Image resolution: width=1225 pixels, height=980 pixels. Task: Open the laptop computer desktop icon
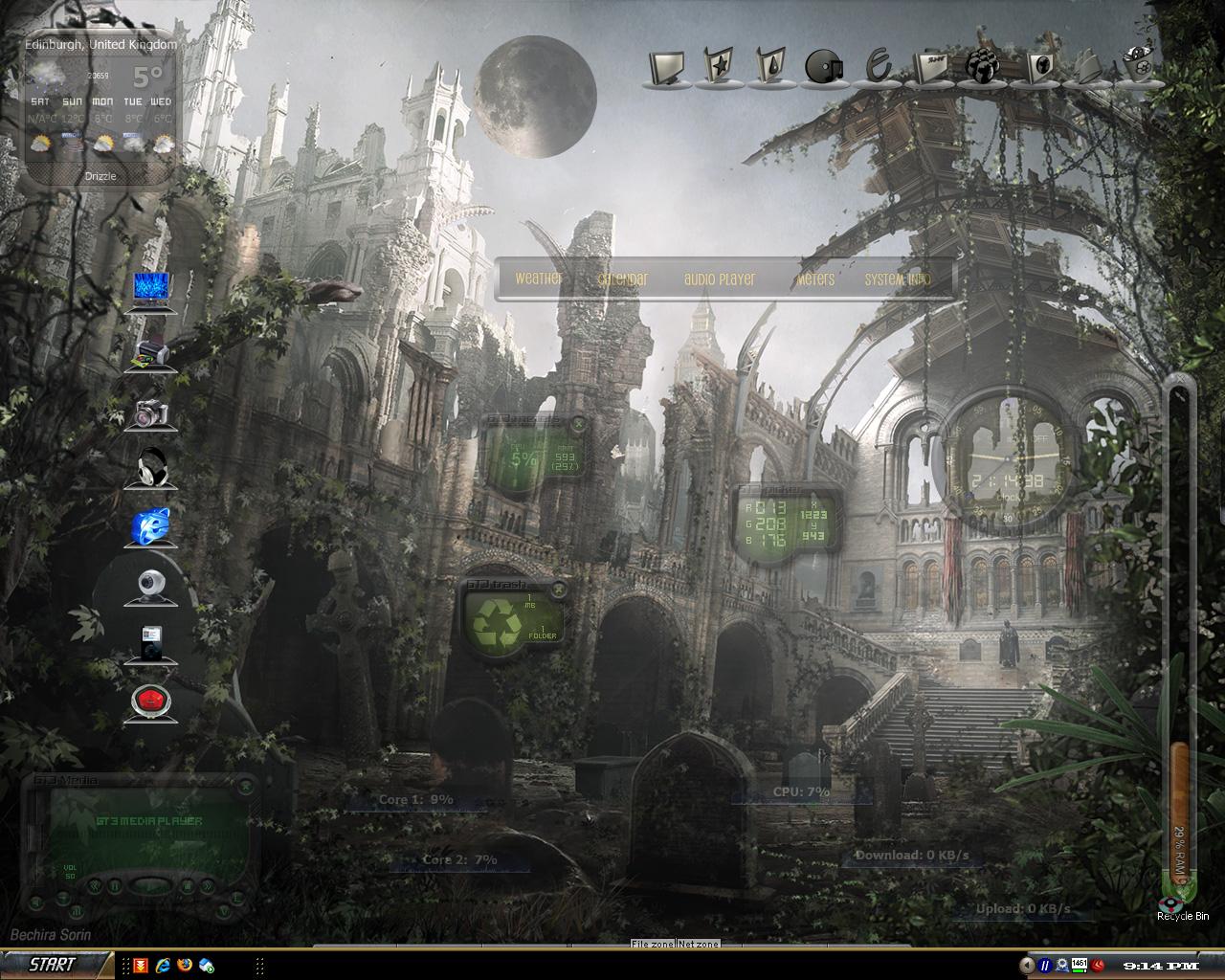coord(150,292)
